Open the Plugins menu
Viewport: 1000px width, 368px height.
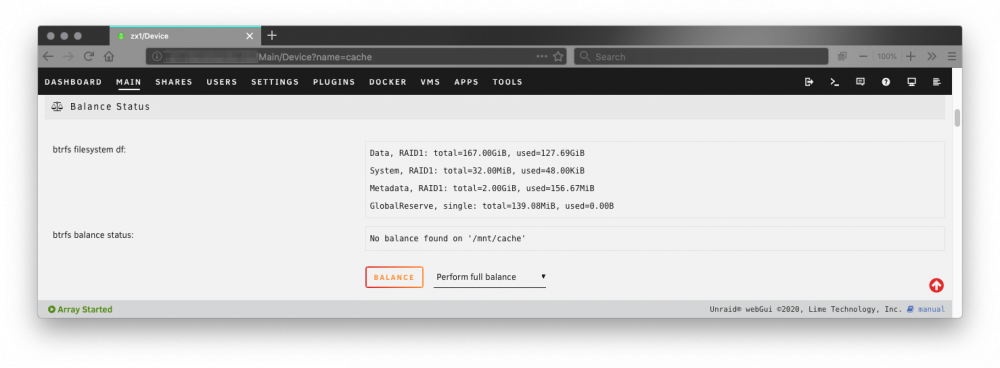[x=334, y=82]
